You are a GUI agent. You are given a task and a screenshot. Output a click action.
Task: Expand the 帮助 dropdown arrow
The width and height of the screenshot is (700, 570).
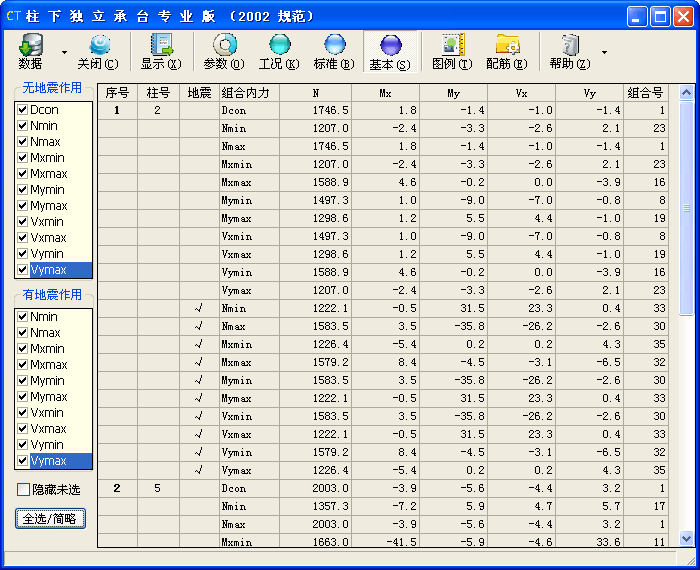pos(604,52)
